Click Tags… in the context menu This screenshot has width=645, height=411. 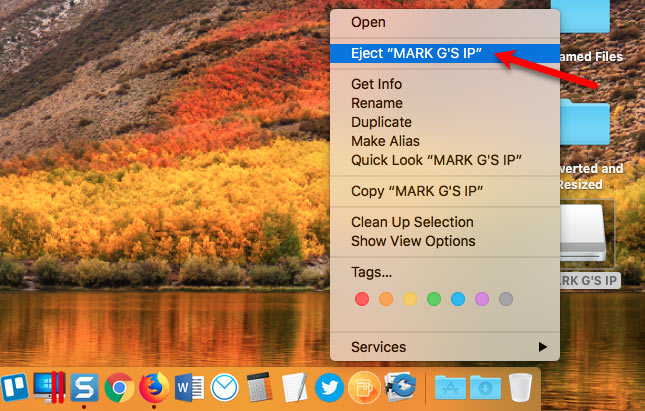tap(371, 271)
